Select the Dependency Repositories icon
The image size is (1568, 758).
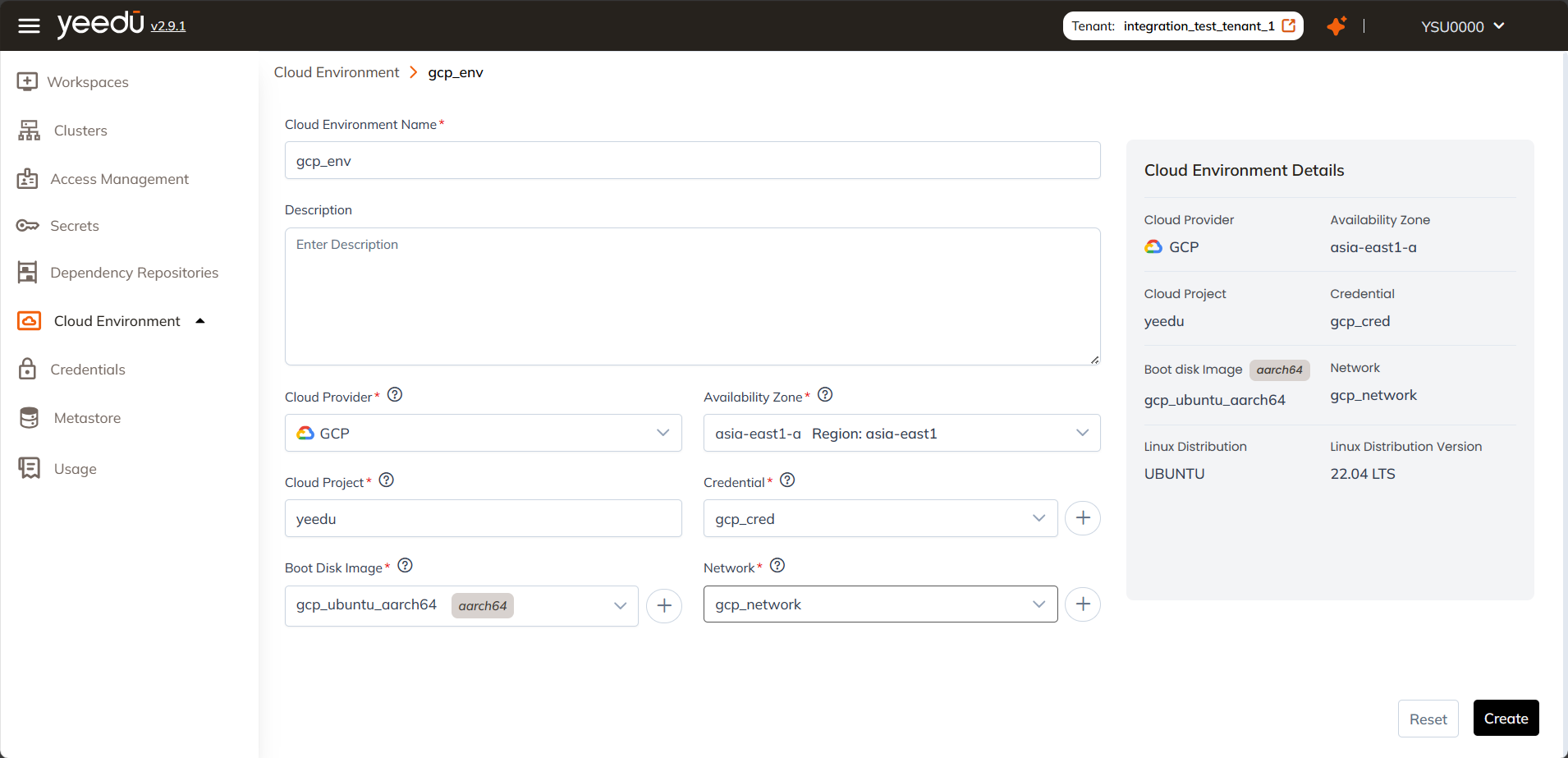tap(29, 272)
